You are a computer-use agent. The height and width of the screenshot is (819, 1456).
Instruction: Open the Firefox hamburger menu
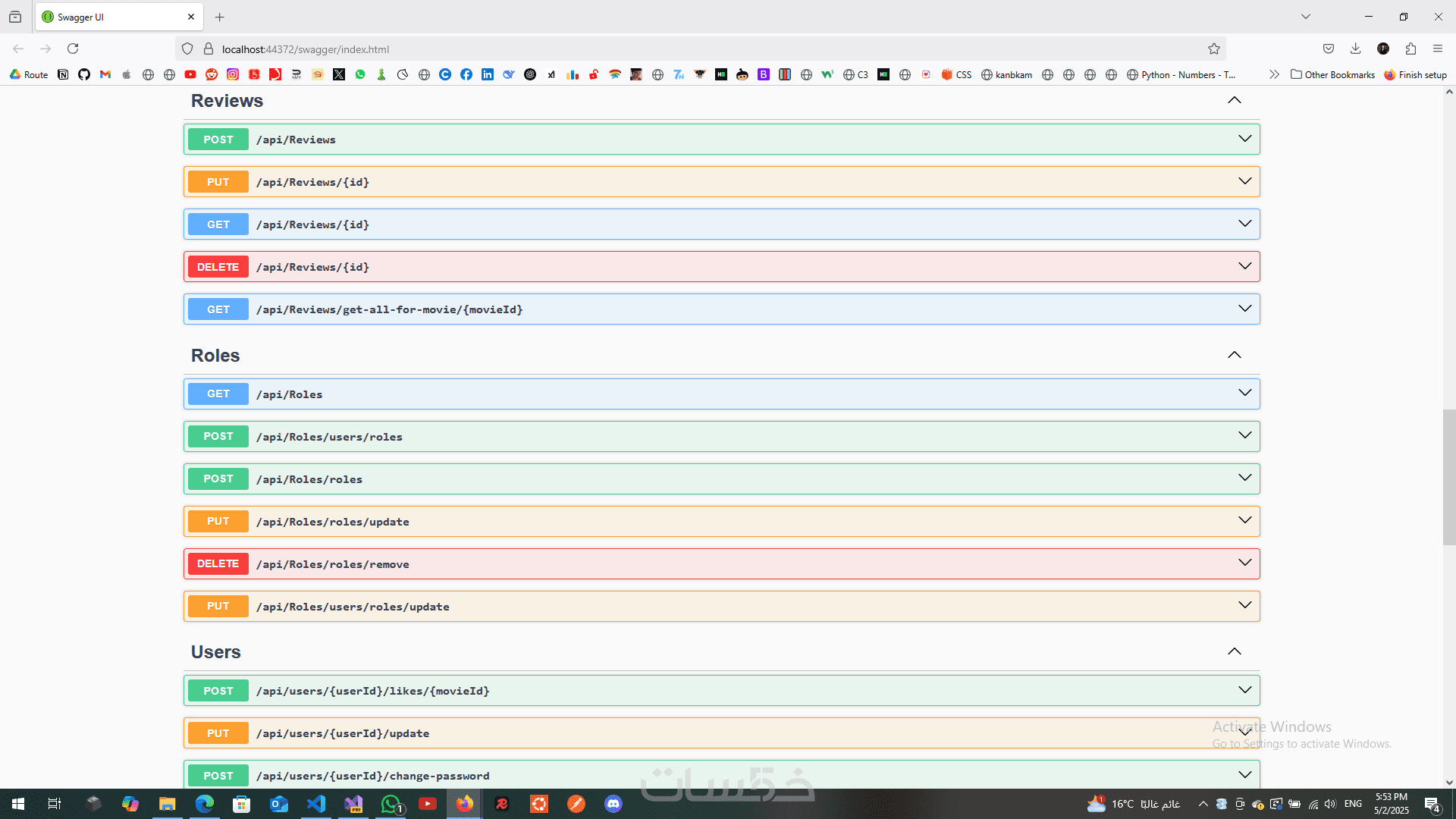click(1438, 49)
